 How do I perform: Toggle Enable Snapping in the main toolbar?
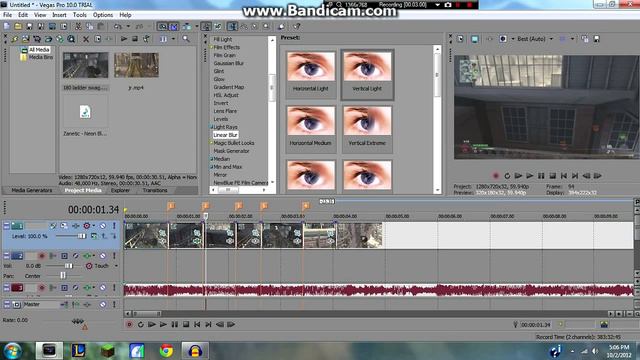click(162, 27)
